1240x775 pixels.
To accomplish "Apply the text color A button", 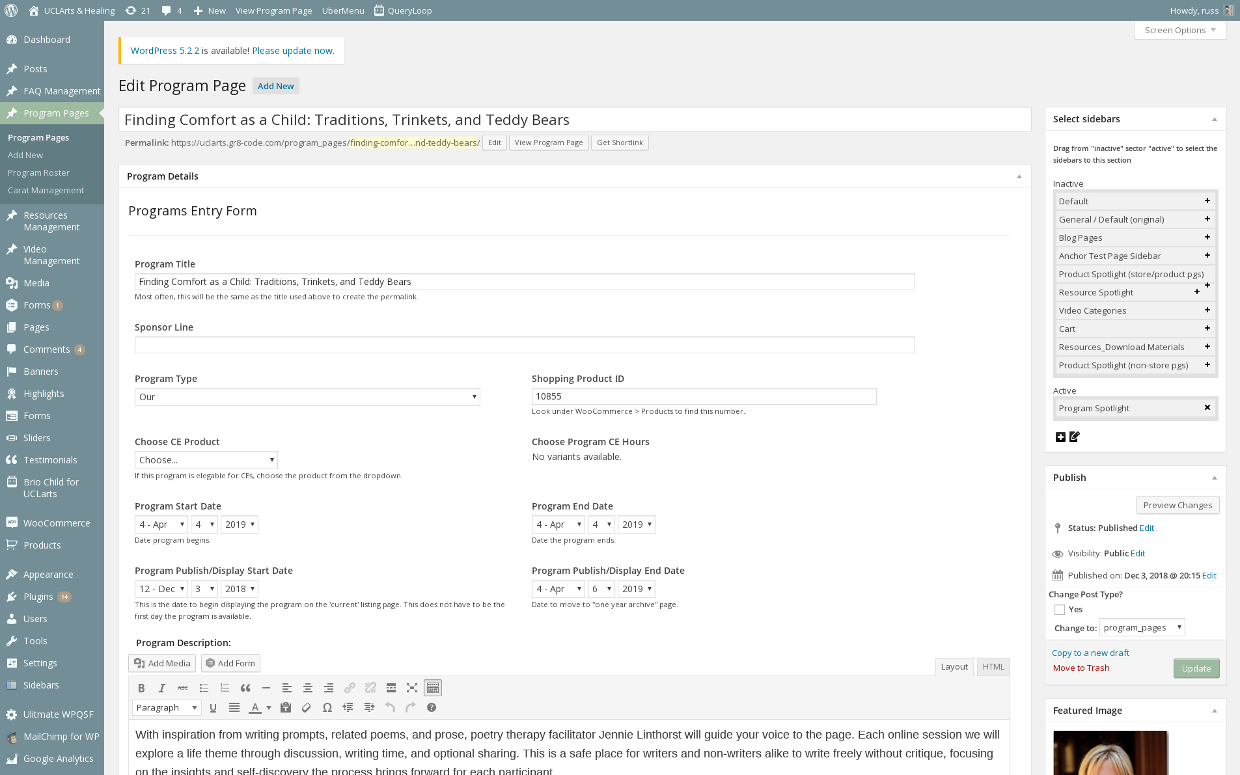I will (255, 708).
